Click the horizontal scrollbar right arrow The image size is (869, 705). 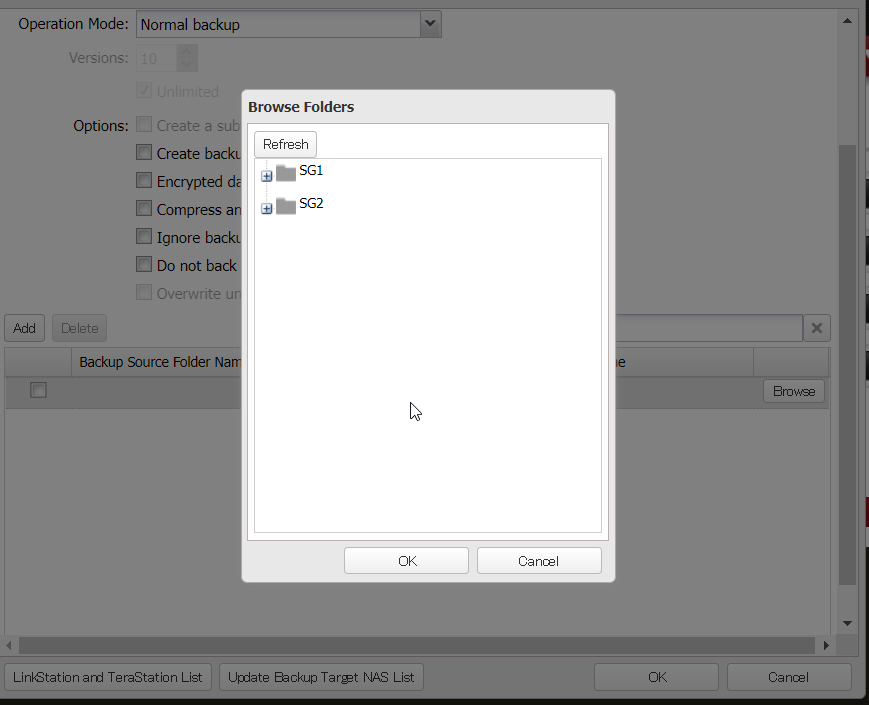(826, 645)
